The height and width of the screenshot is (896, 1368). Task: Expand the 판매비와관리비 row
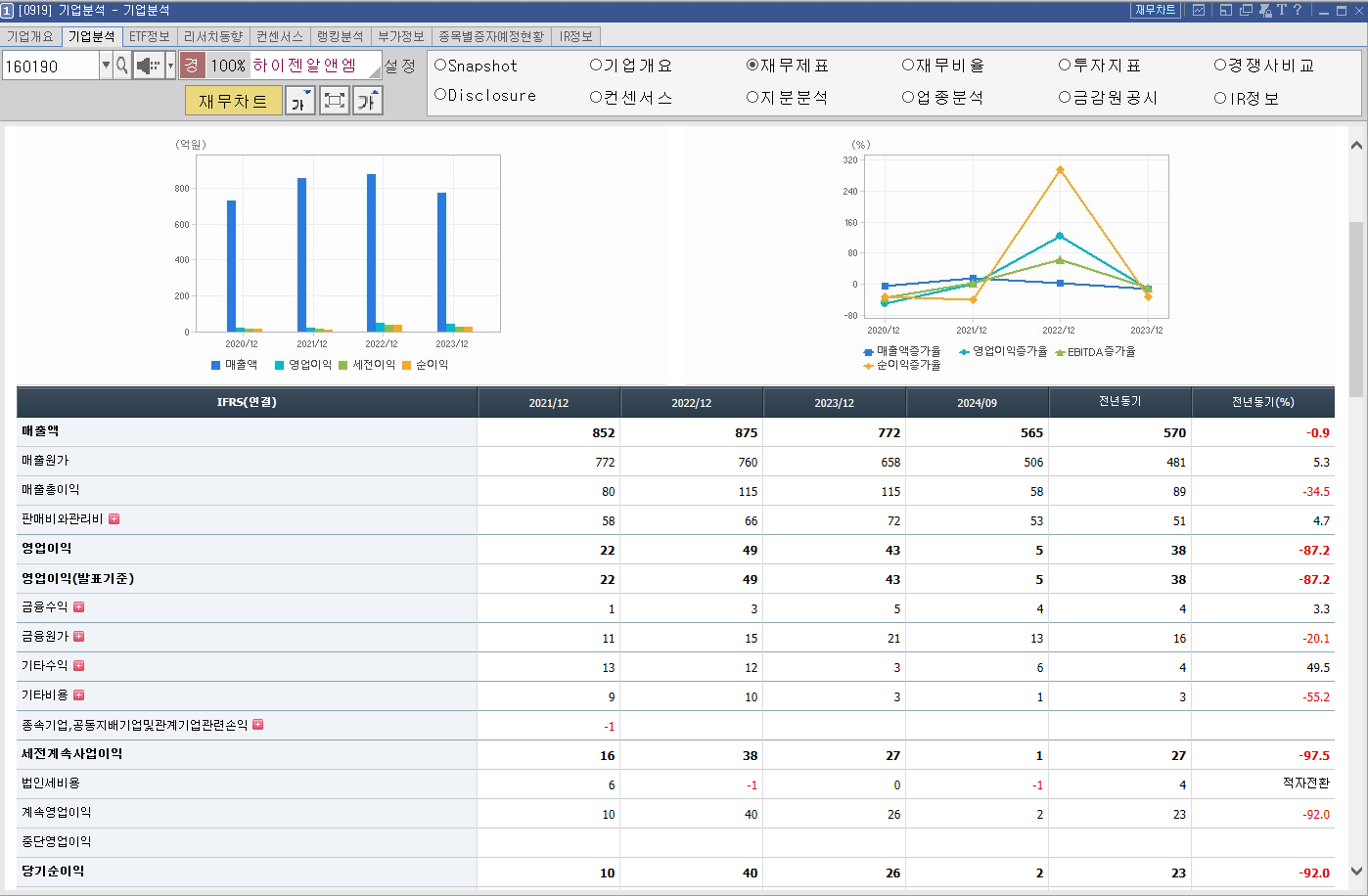114,519
